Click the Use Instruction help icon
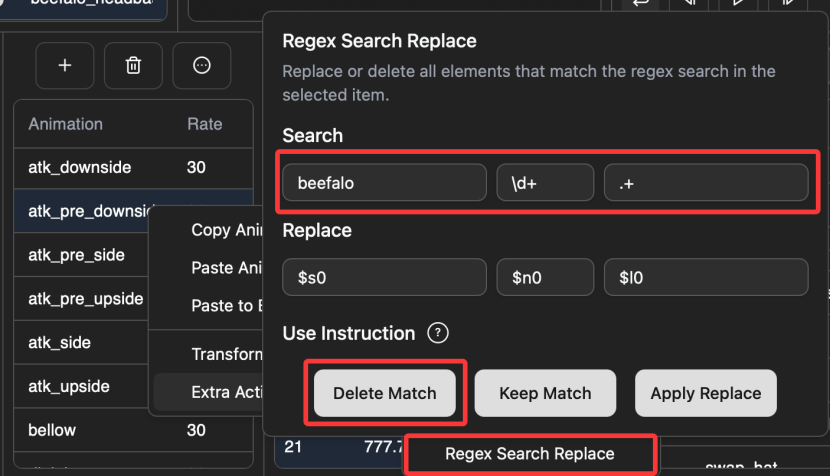 tap(438, 333)
